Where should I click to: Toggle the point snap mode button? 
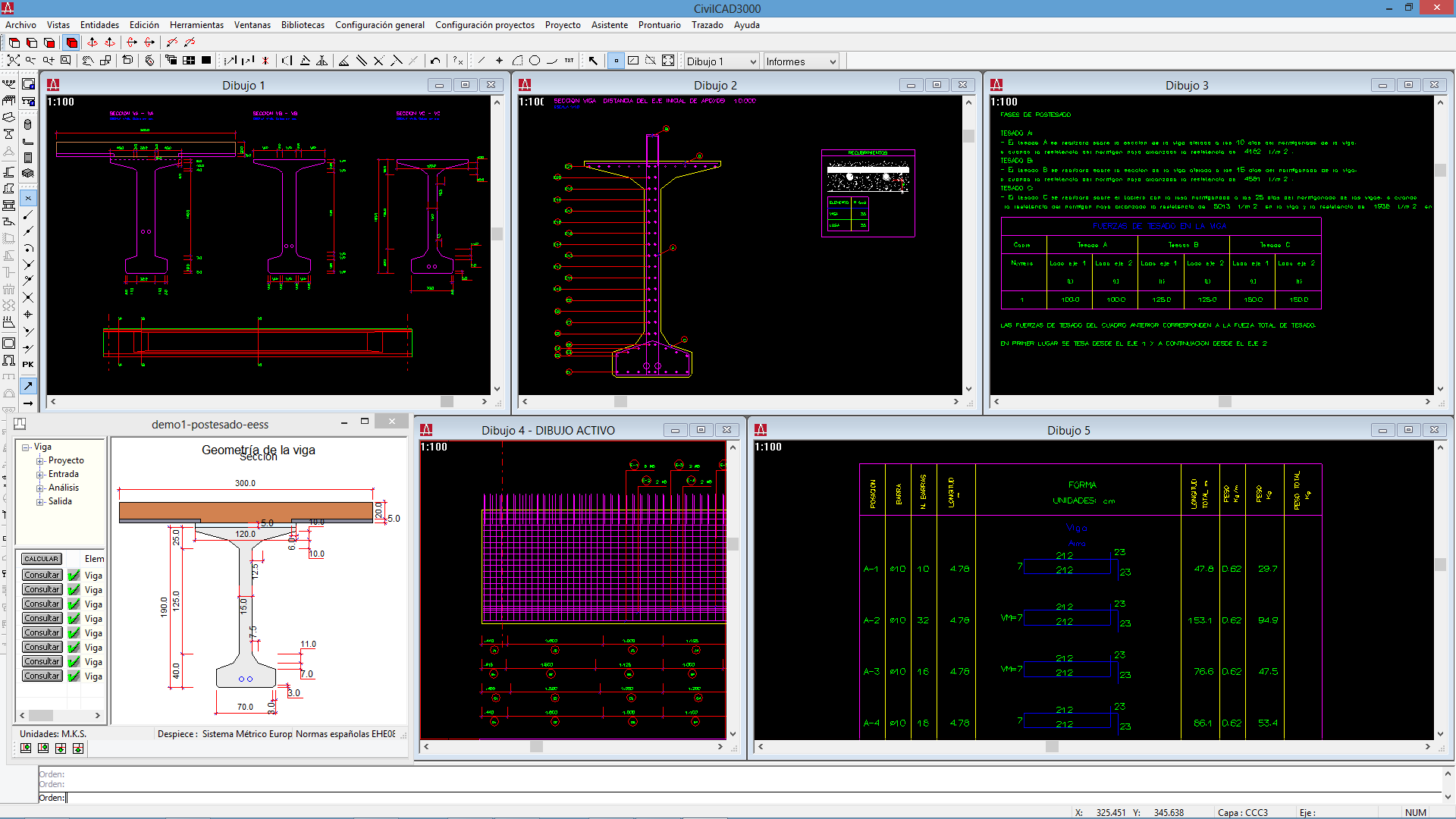(616, 61)
